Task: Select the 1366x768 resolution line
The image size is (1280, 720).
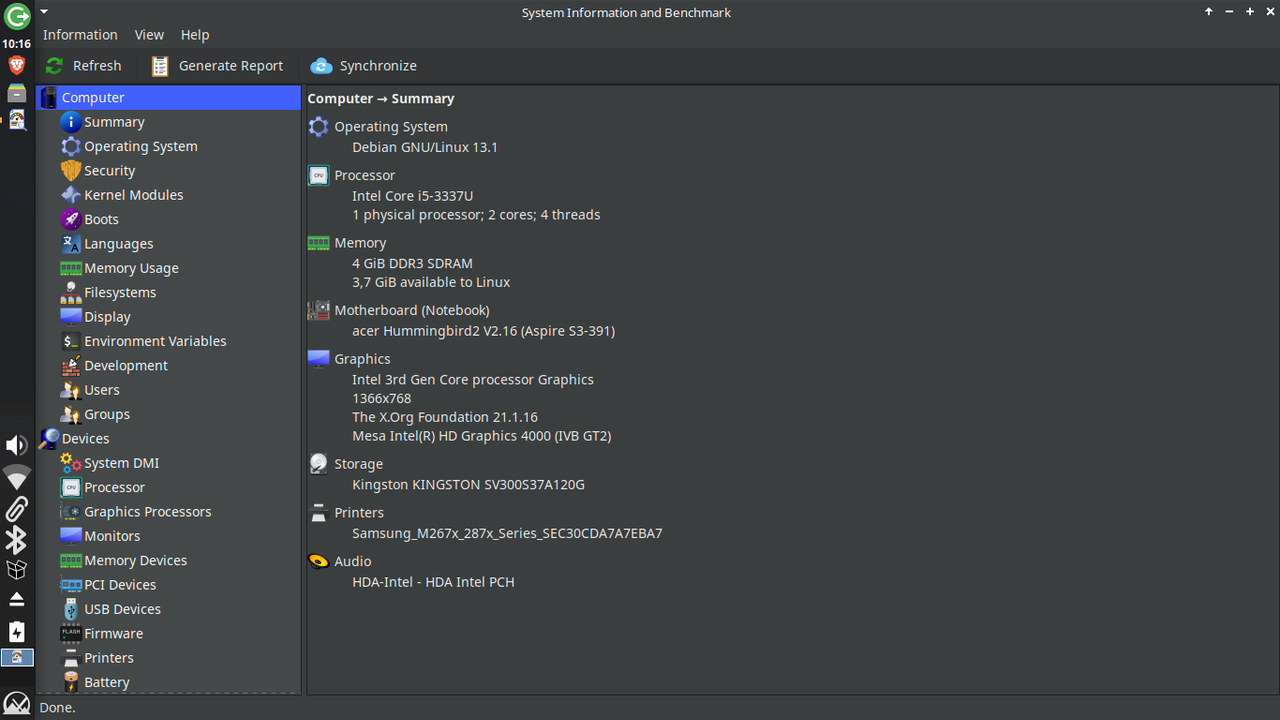Action: (382, 398)
